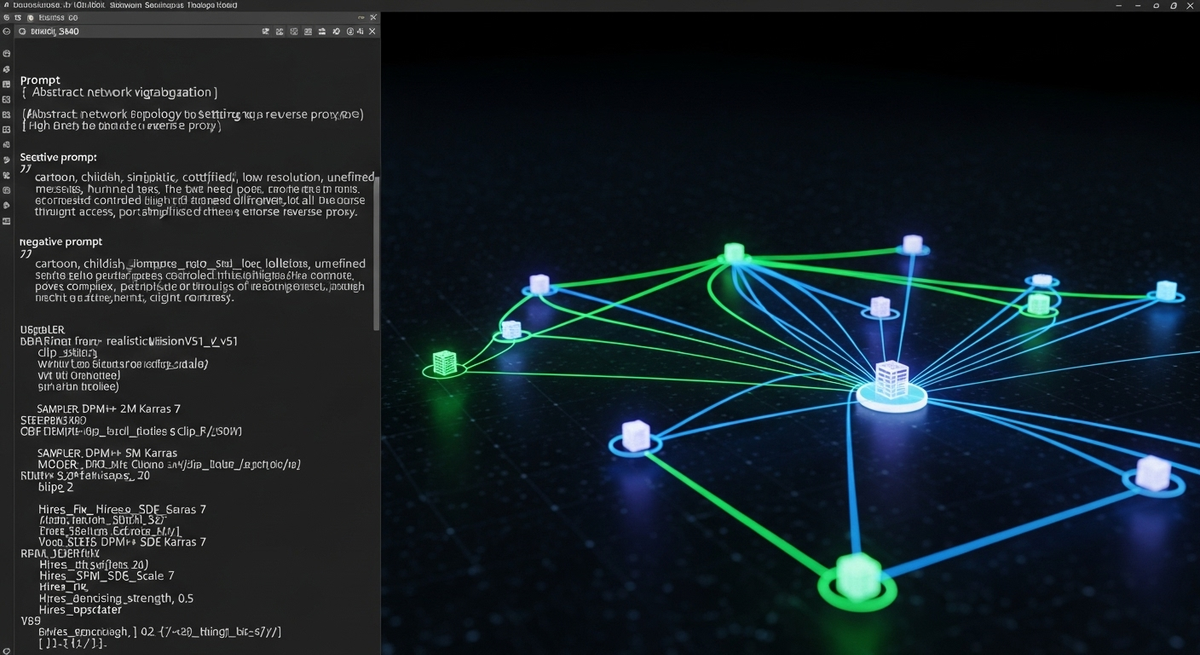The height and width of the screenshot is (655, 1200).
Task: Click the realisticVisionV51 model line
Action: pos(129,341)
